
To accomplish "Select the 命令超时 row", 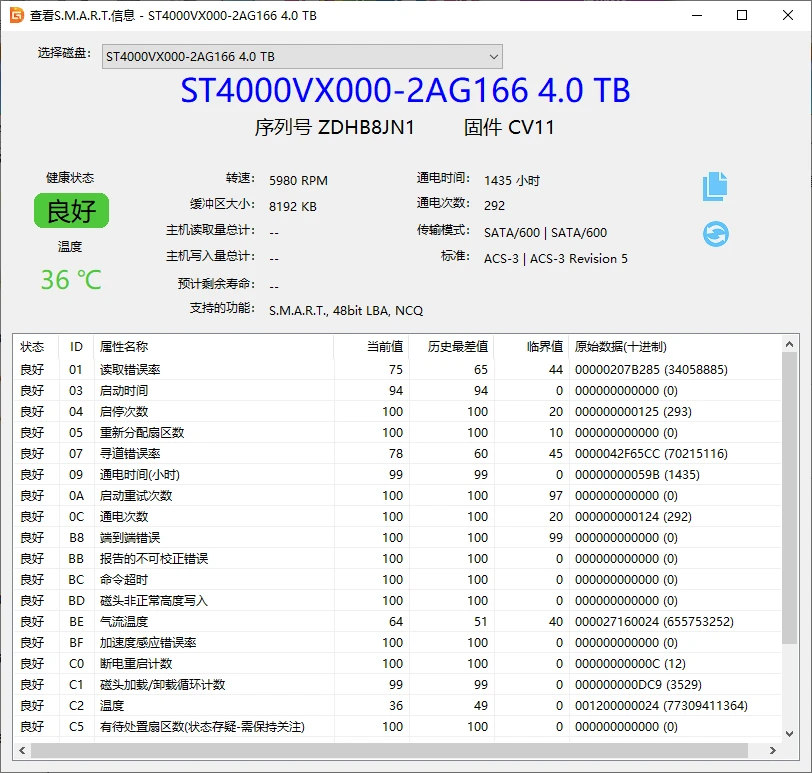I will pyautogui.click(x=397, y=579).
